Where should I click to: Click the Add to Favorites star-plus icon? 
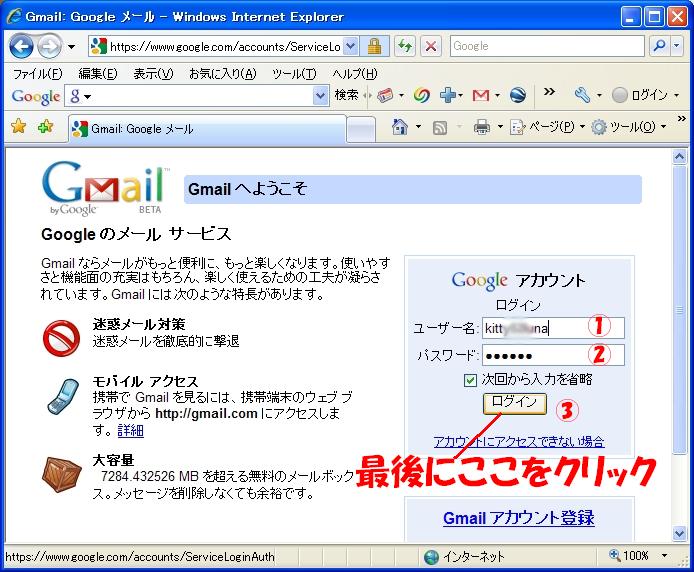click(x=45, y=127)
